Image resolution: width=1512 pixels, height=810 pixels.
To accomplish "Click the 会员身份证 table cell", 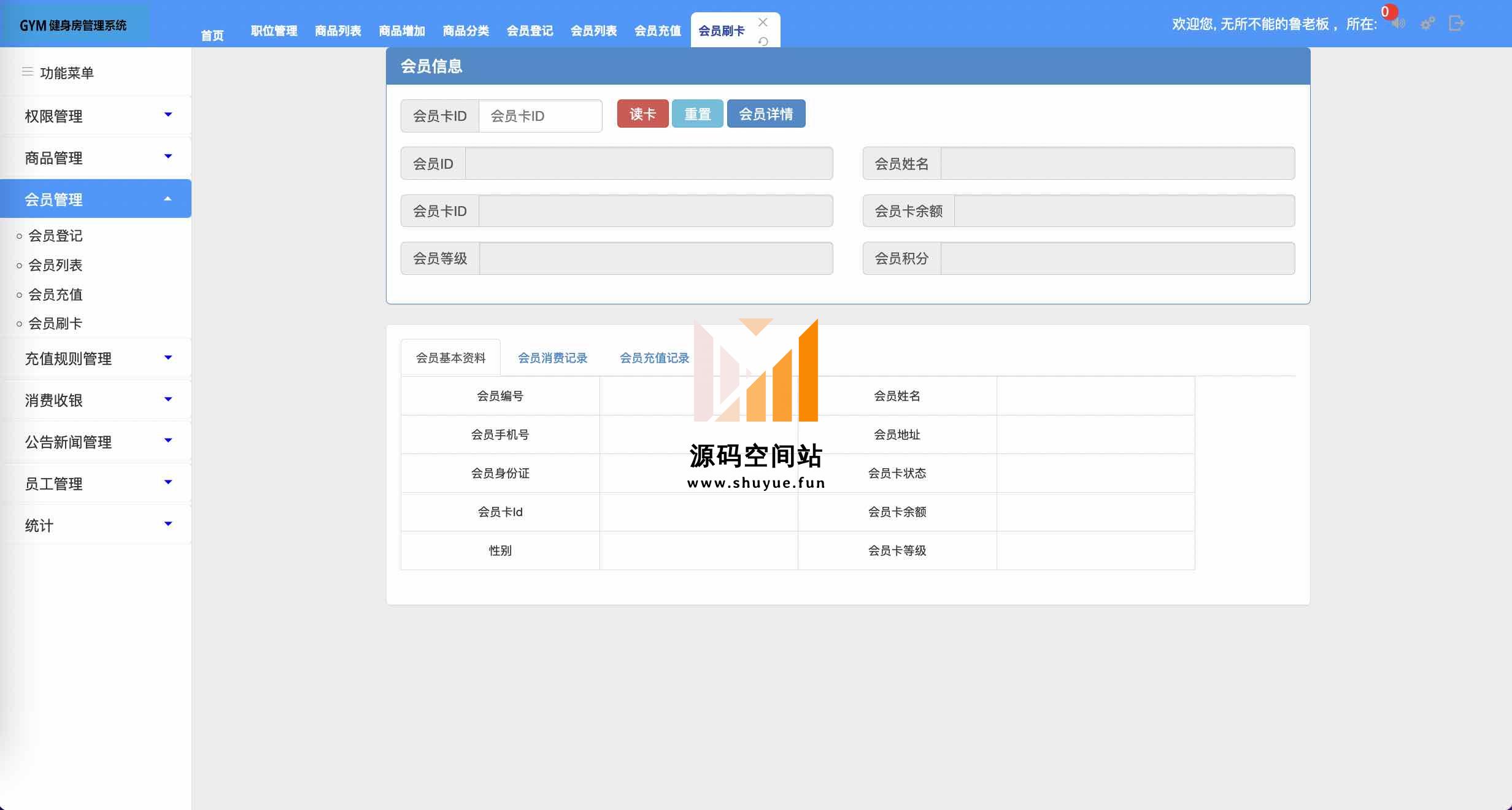I will click(500, 473).
